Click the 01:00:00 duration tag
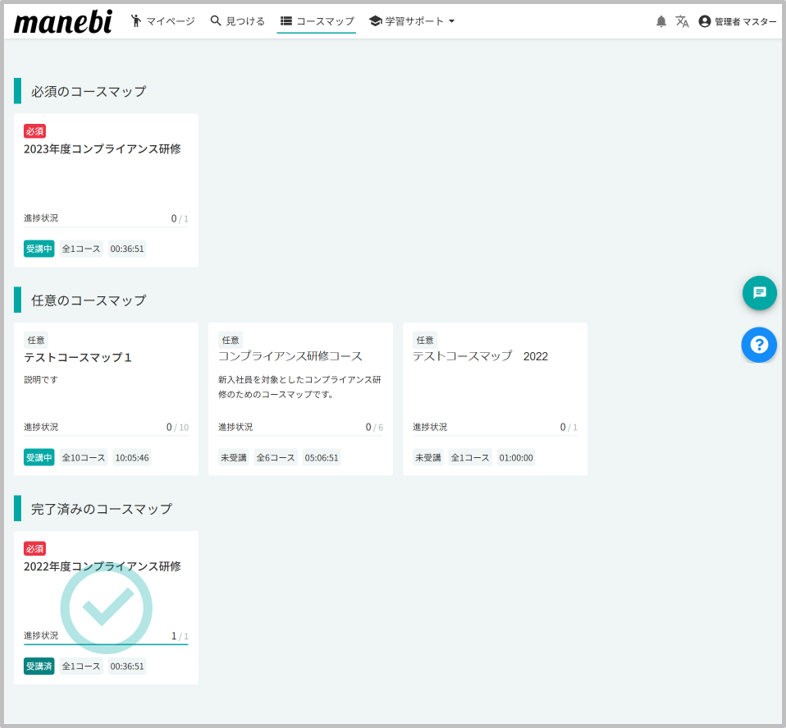This screenshot has width=786, height=728. (516, 457)
